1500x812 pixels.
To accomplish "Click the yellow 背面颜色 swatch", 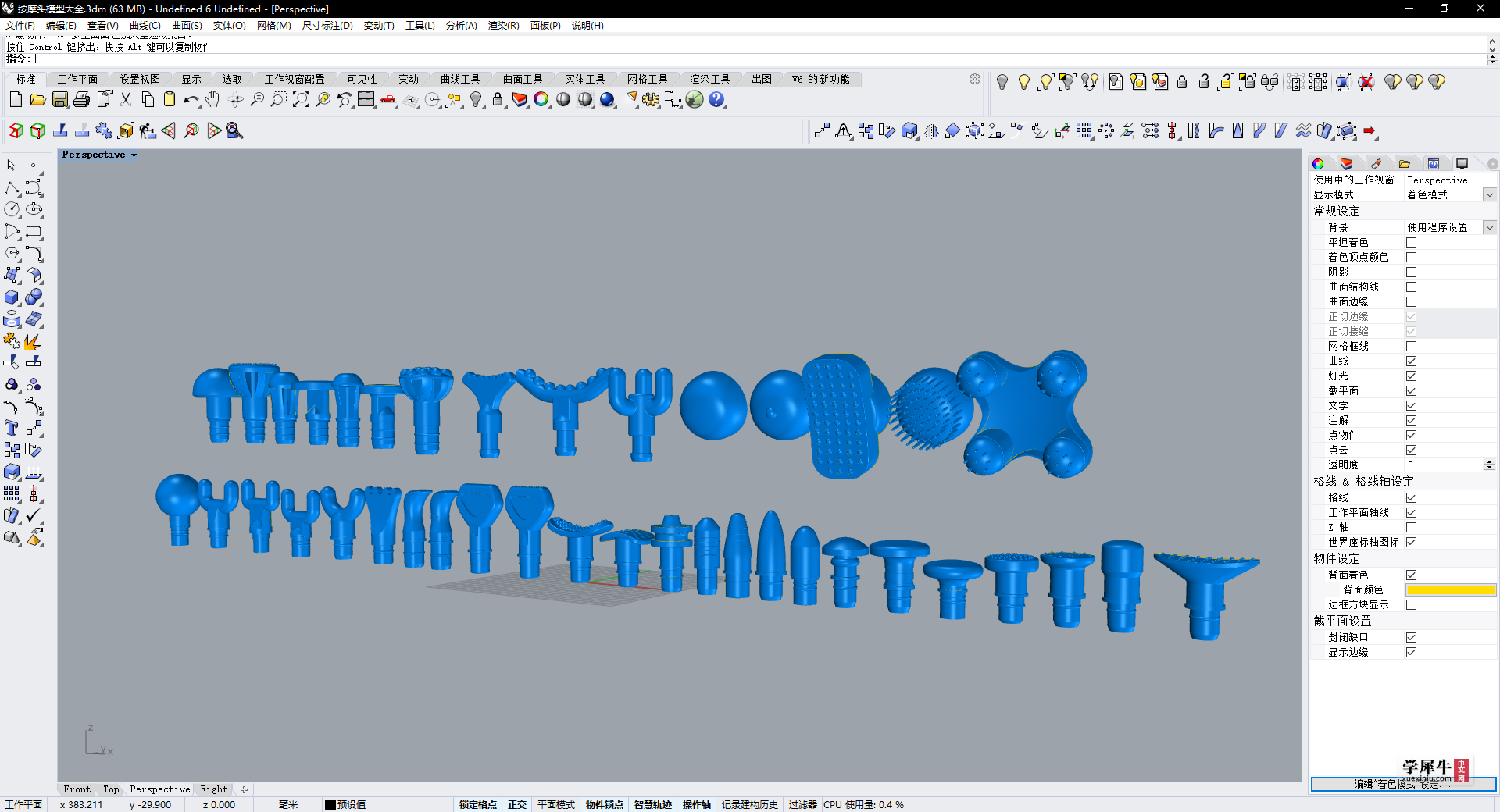I will click(1451, 590).
